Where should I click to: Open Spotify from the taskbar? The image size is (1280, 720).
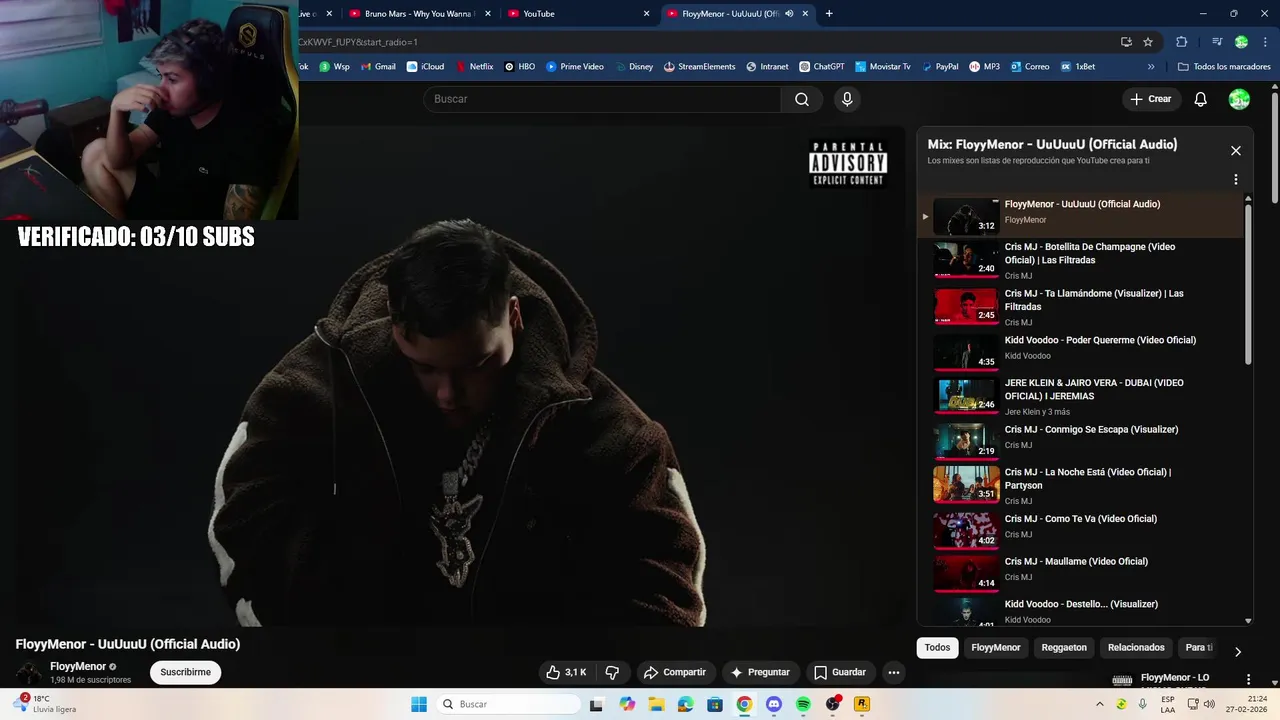click(803, 704)
